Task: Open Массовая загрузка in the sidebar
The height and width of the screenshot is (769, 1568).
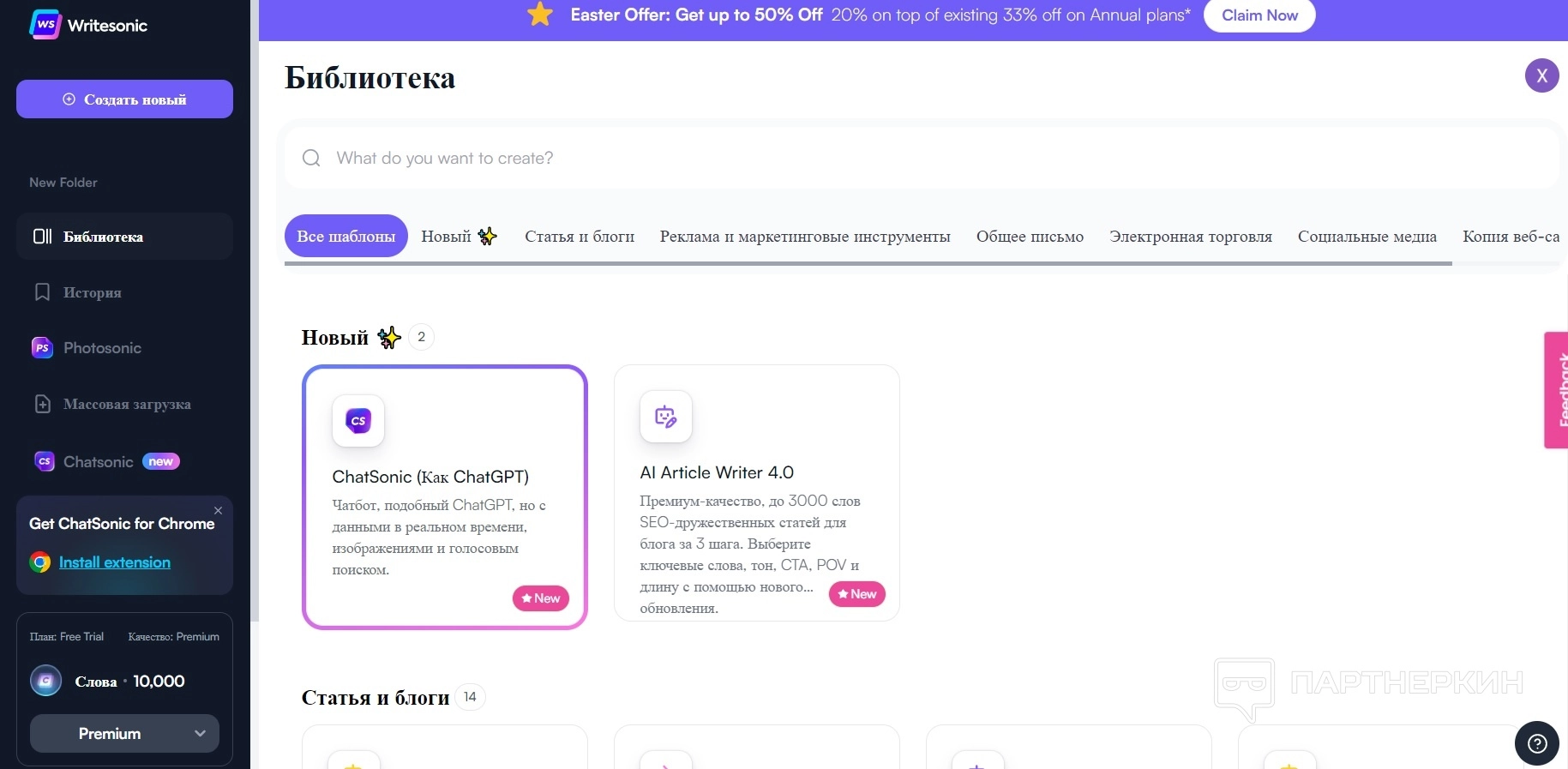Action: click(x=124, y=404)
